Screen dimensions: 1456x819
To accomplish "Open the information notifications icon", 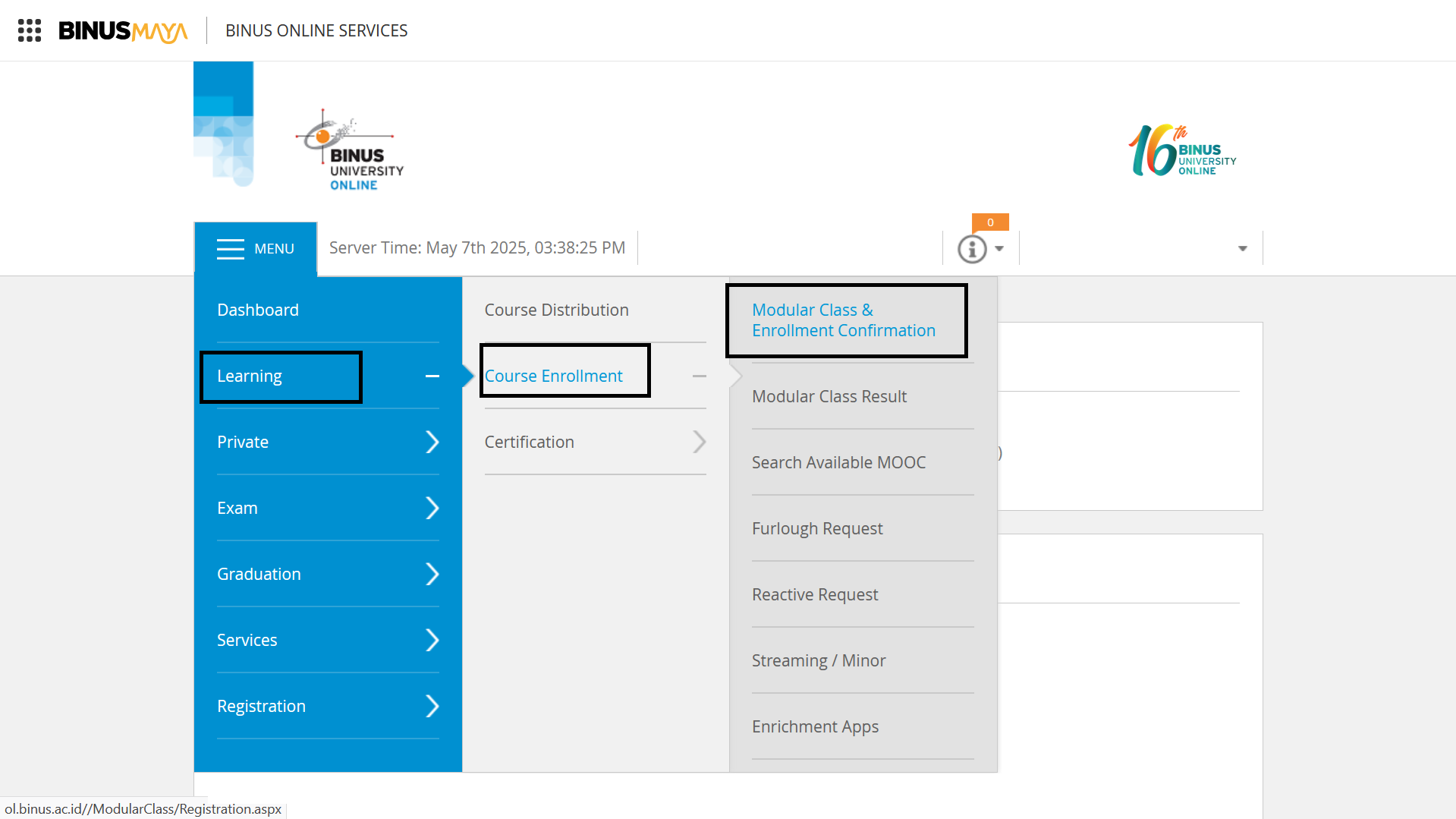I will click(x=972, y=247).
